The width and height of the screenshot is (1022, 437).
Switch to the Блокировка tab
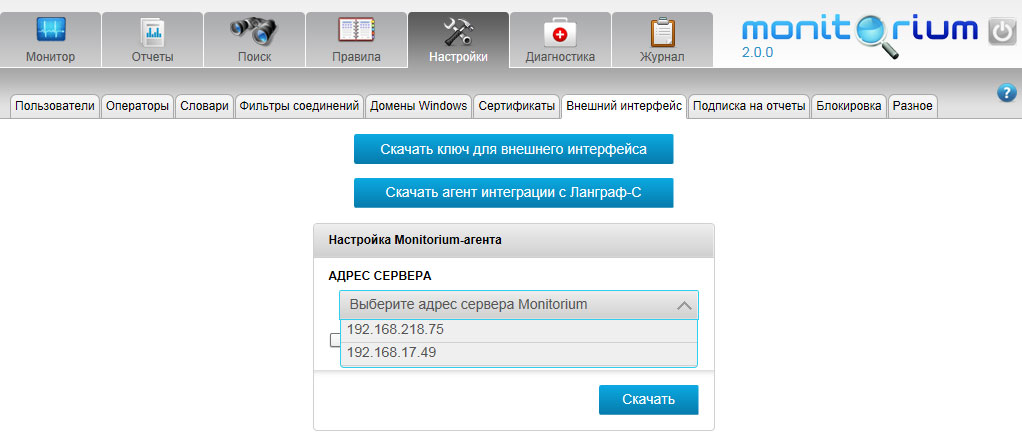click(x=850, y=106)
